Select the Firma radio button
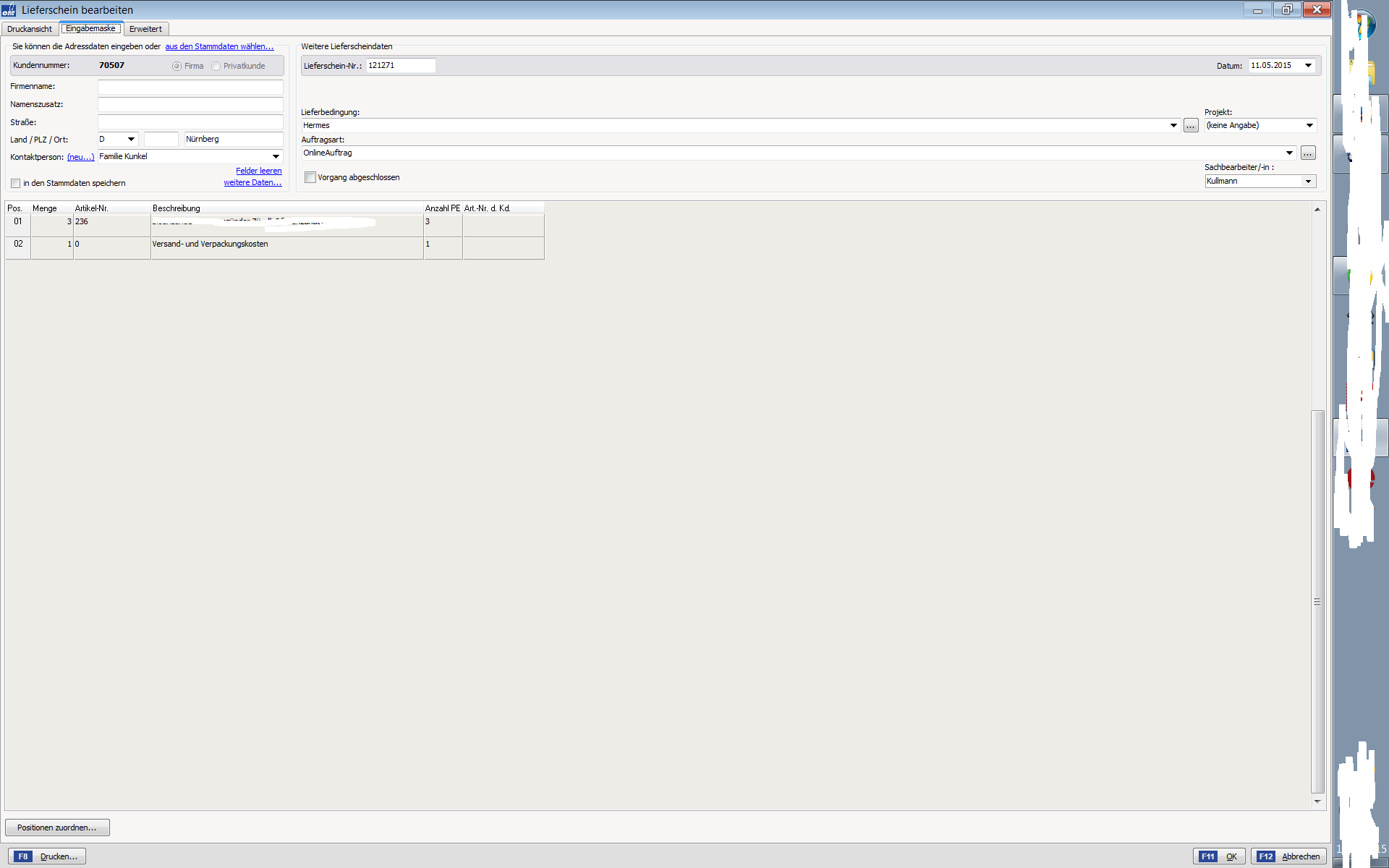This screenshot has width=1389, height=868. (x=177, y=66)
